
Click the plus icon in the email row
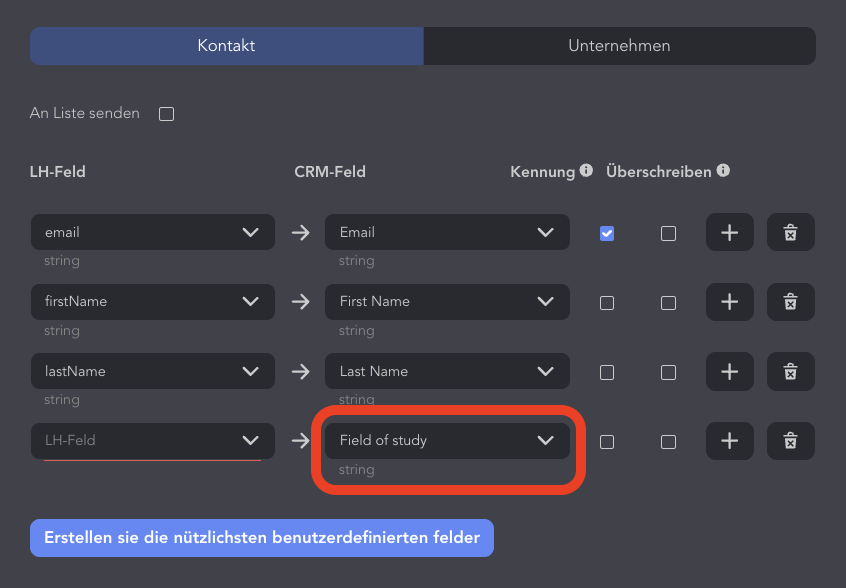pyautogui.click(x=729, y=233)
